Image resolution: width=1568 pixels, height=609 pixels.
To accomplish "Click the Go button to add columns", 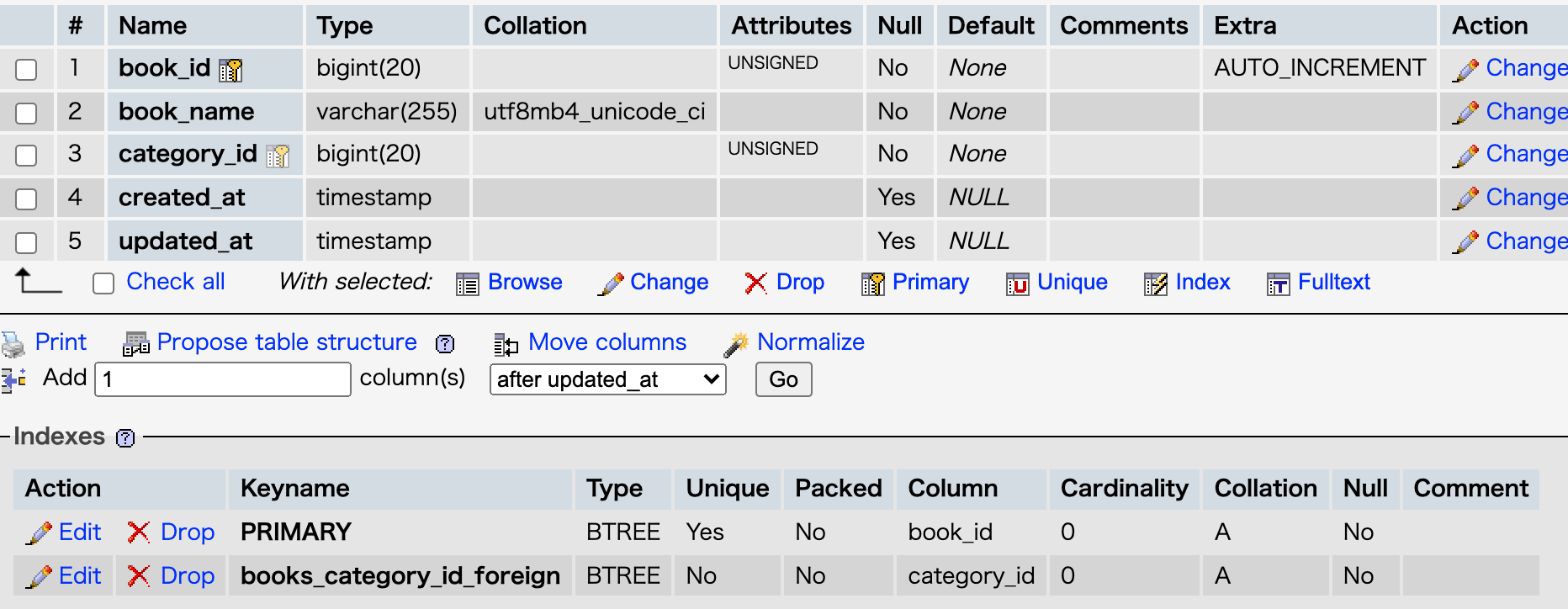I will click(783, 379).
